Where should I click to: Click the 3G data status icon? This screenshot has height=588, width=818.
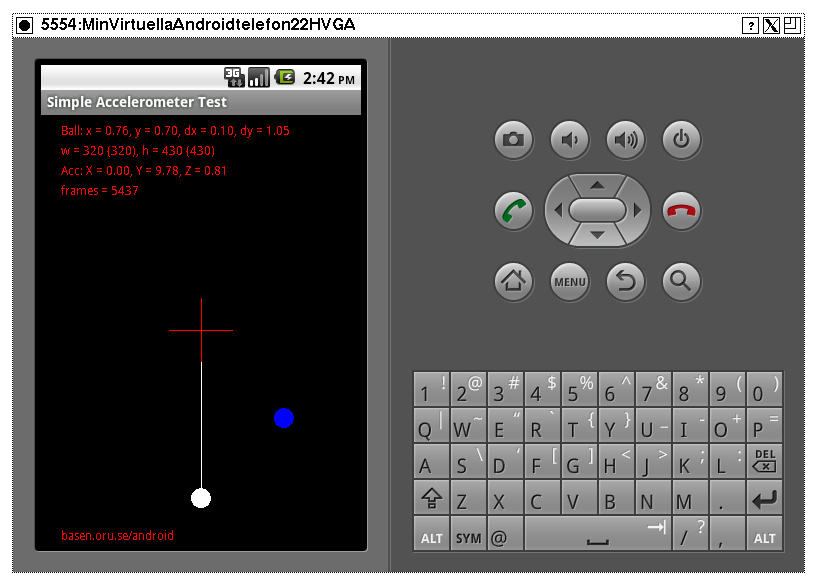pyautogui.click(x=234, y=78)
